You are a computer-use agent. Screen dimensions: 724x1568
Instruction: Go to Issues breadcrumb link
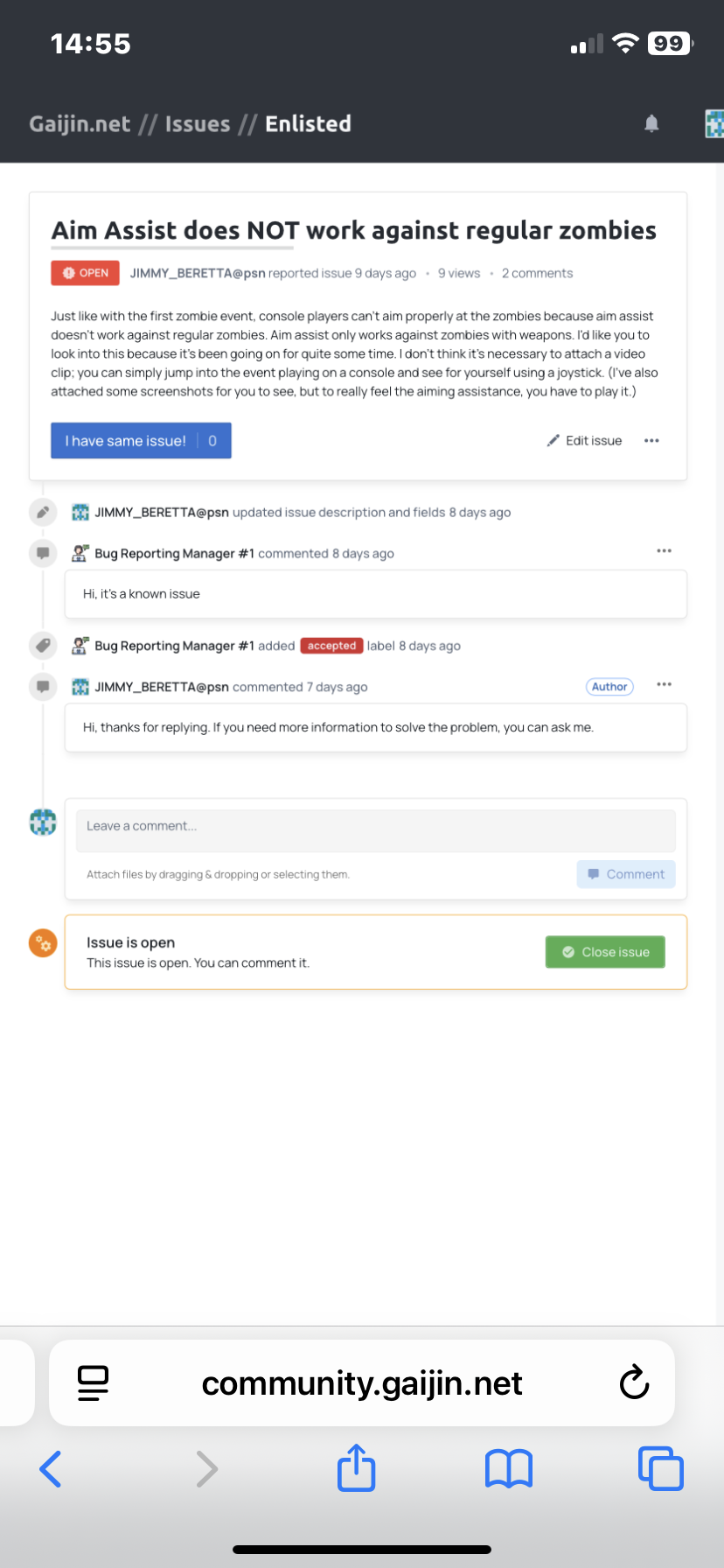198,124
